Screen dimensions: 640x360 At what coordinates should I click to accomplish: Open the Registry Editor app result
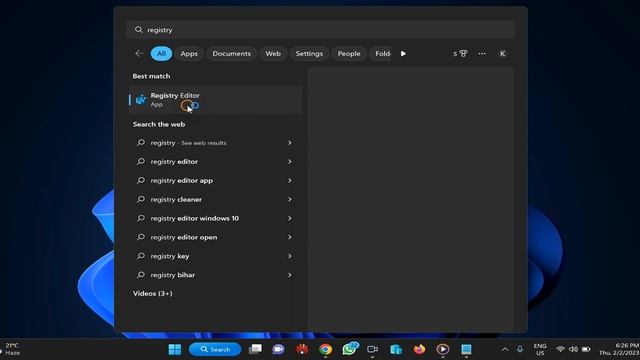[x=216, y=100]
